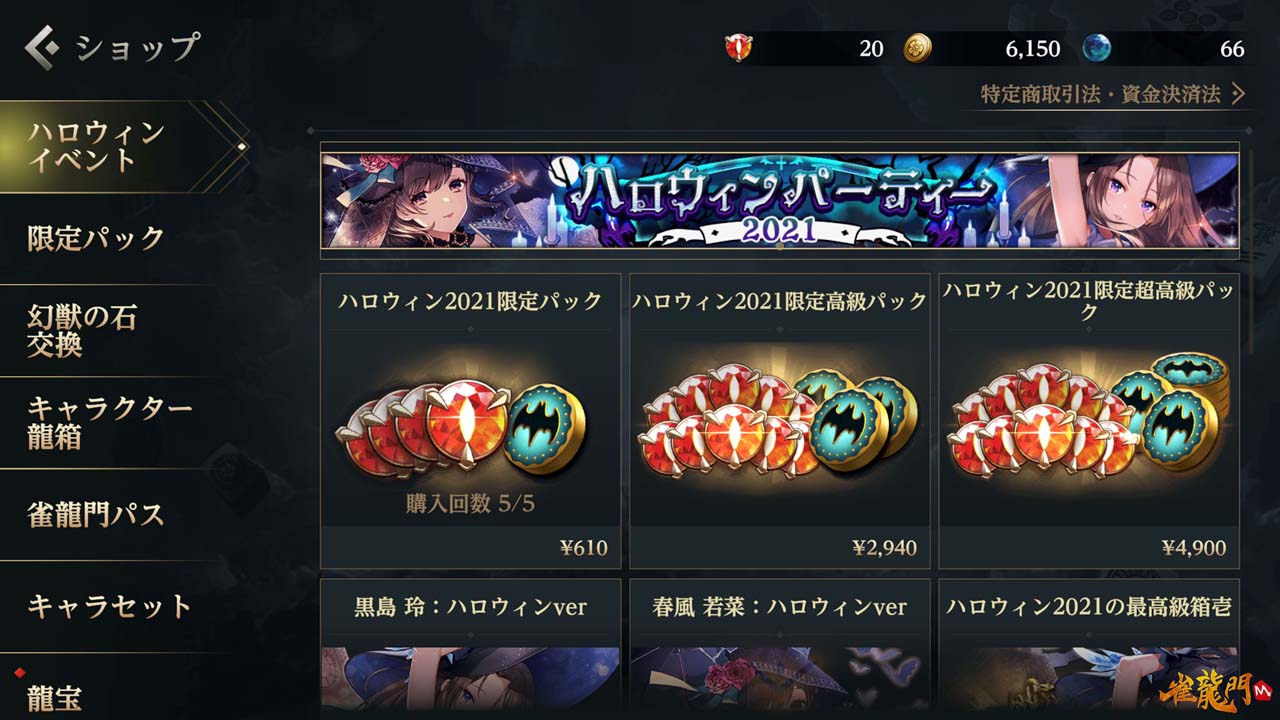The height and width of the screenshot is (720, 1280).
Task: Buy the pack priced ¥4,900
Action: tap(1089, 421)
